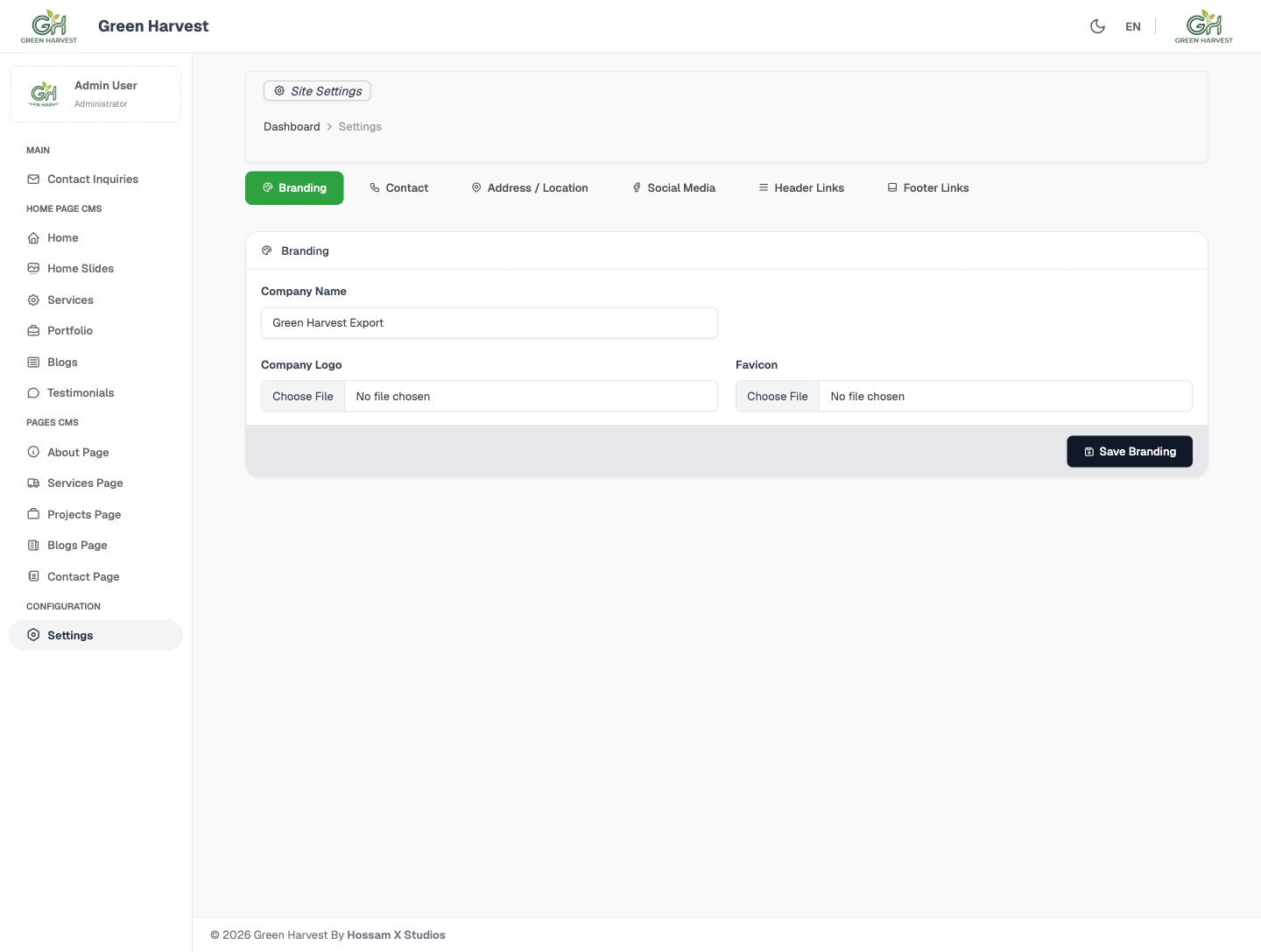Image resolution: width=1261 pixels, height=952 pixels.
Task: Click map pin icon on Address tab
Action: tap(476, 187)
